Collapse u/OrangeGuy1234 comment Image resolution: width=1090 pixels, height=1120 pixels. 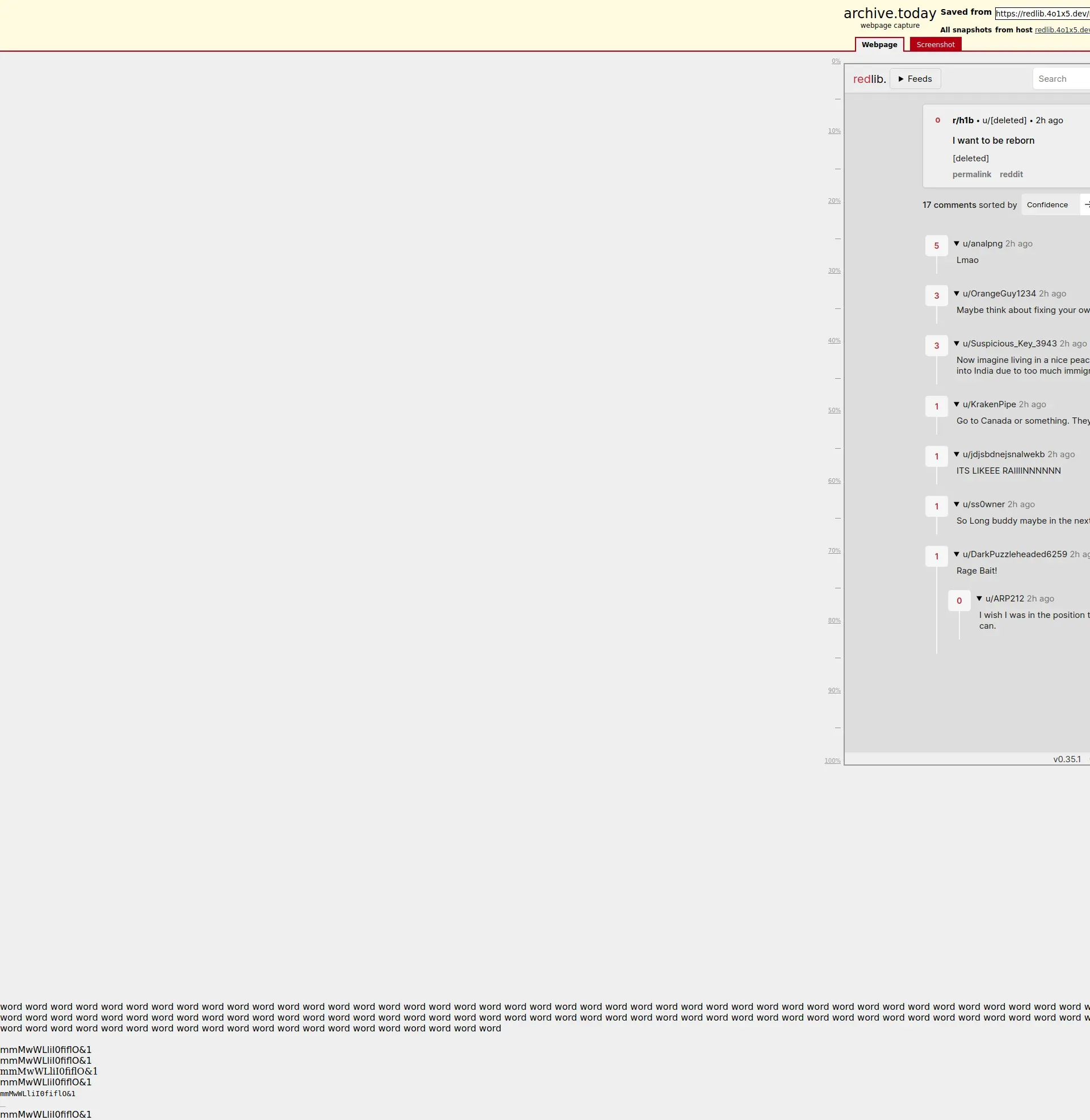pyautogui.click(x=956, y=294)
